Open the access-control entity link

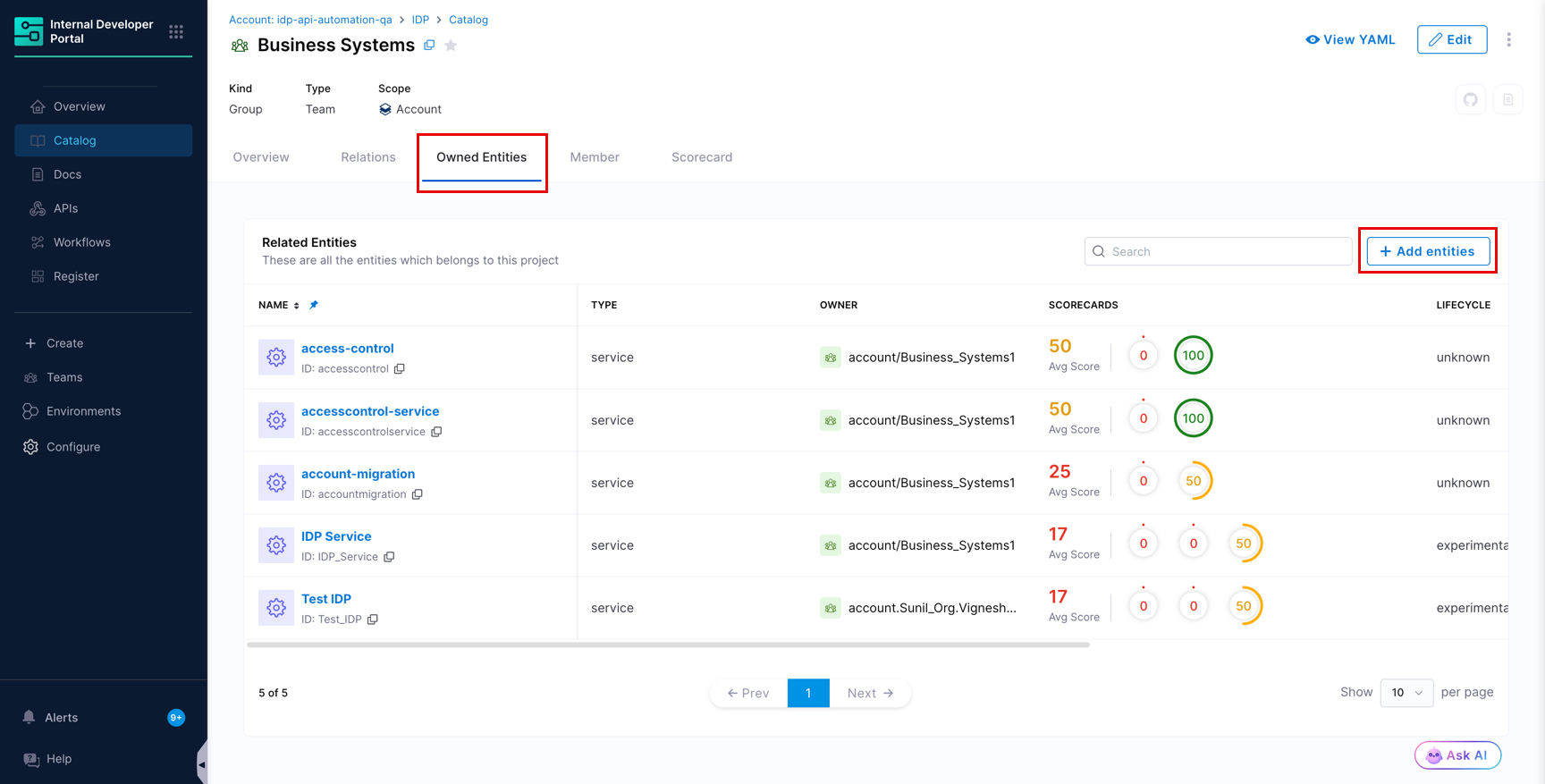[348, 349]
